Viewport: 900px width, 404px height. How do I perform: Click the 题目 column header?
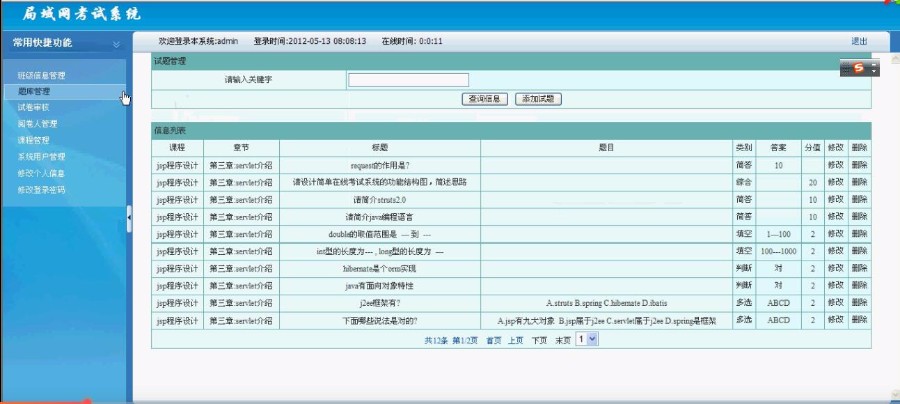(x=607, y=147)
